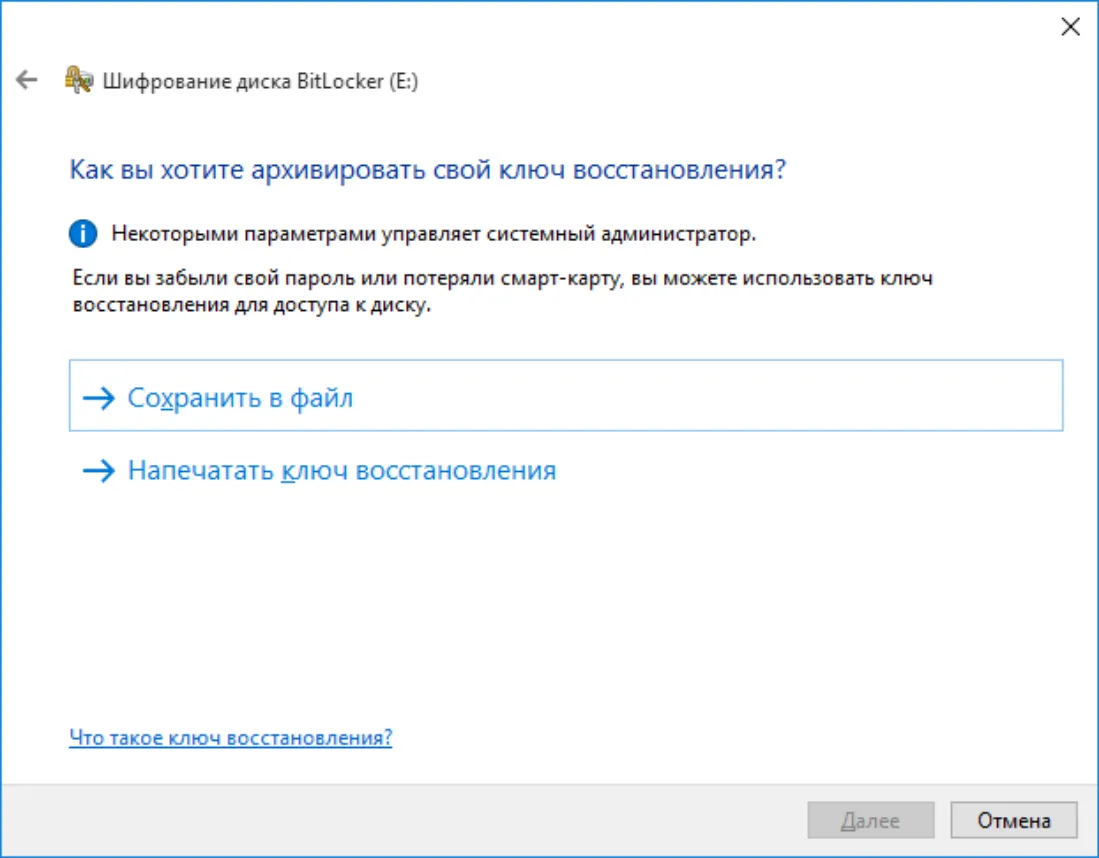Choose "Напечатать ключ восстановления" option
Viewport: 1099px width, 858px height.
click(566, 470)
